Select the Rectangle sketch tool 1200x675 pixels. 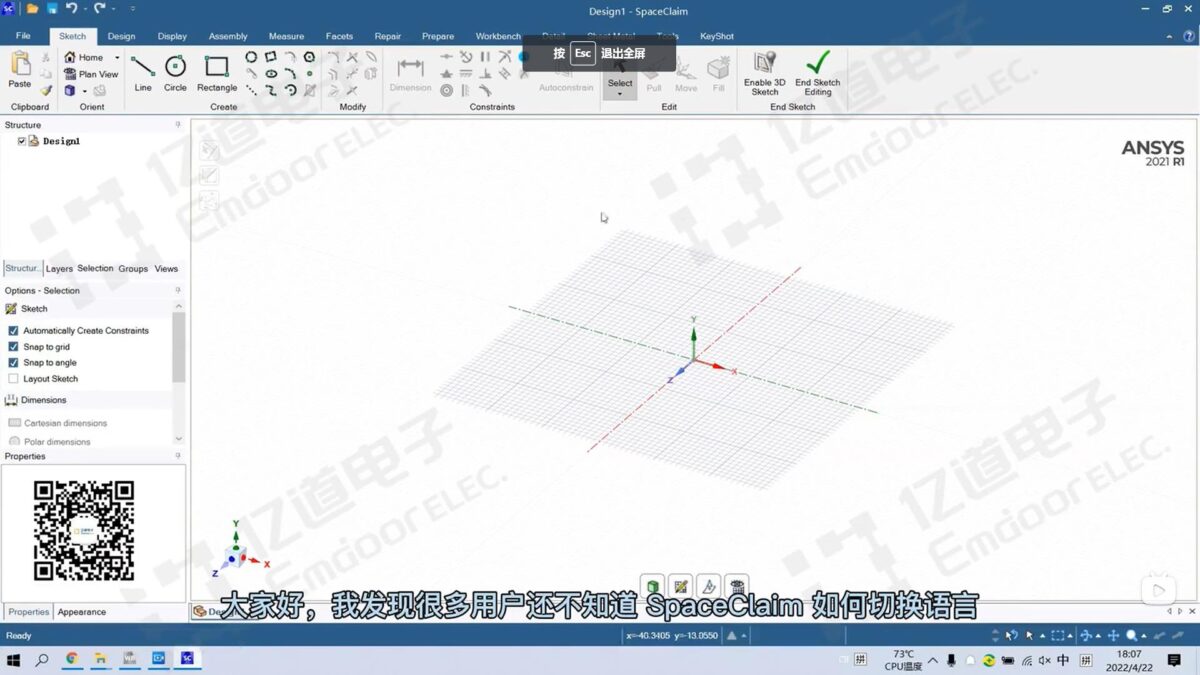[217, 73]
